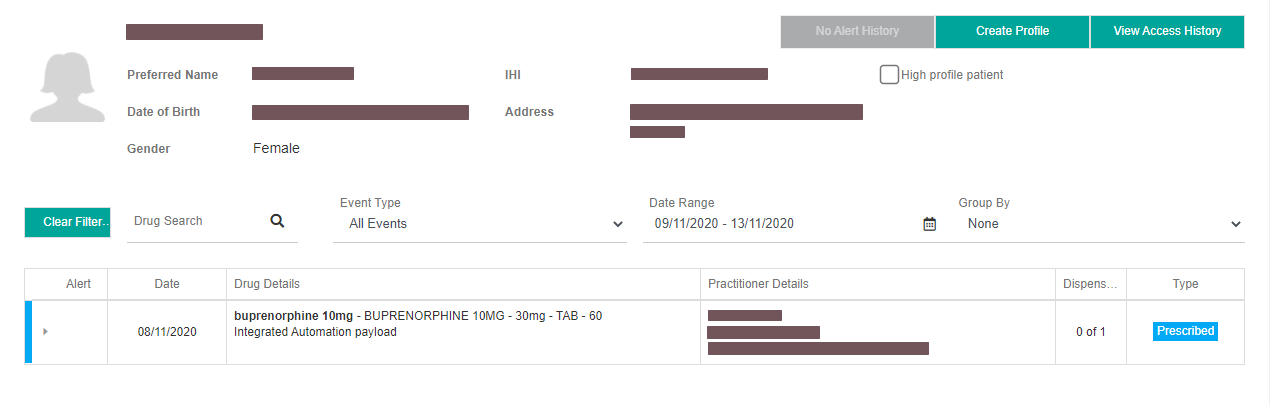Click the Alert column header
1270x406 pixels.
click(78, 284)
